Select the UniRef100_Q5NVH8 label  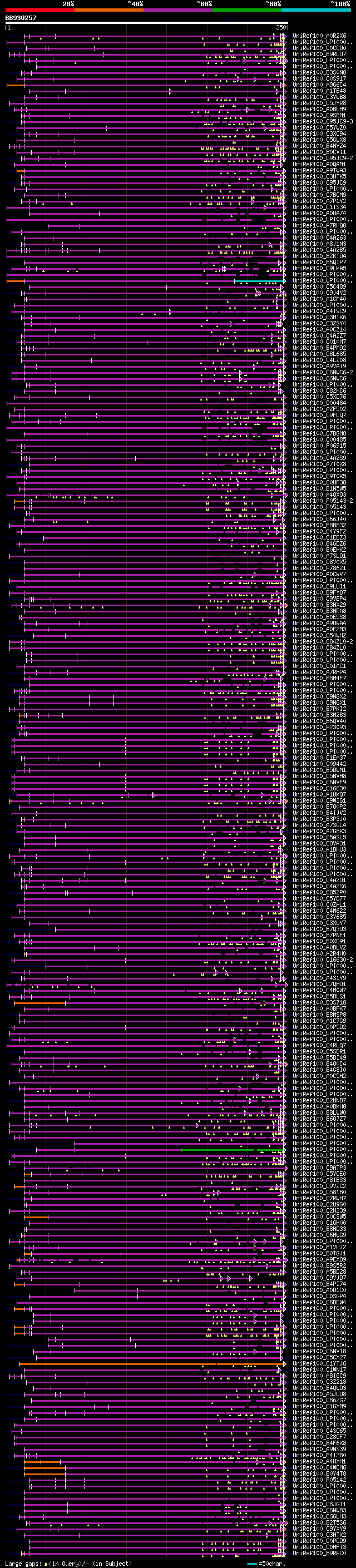pos(319,776)
